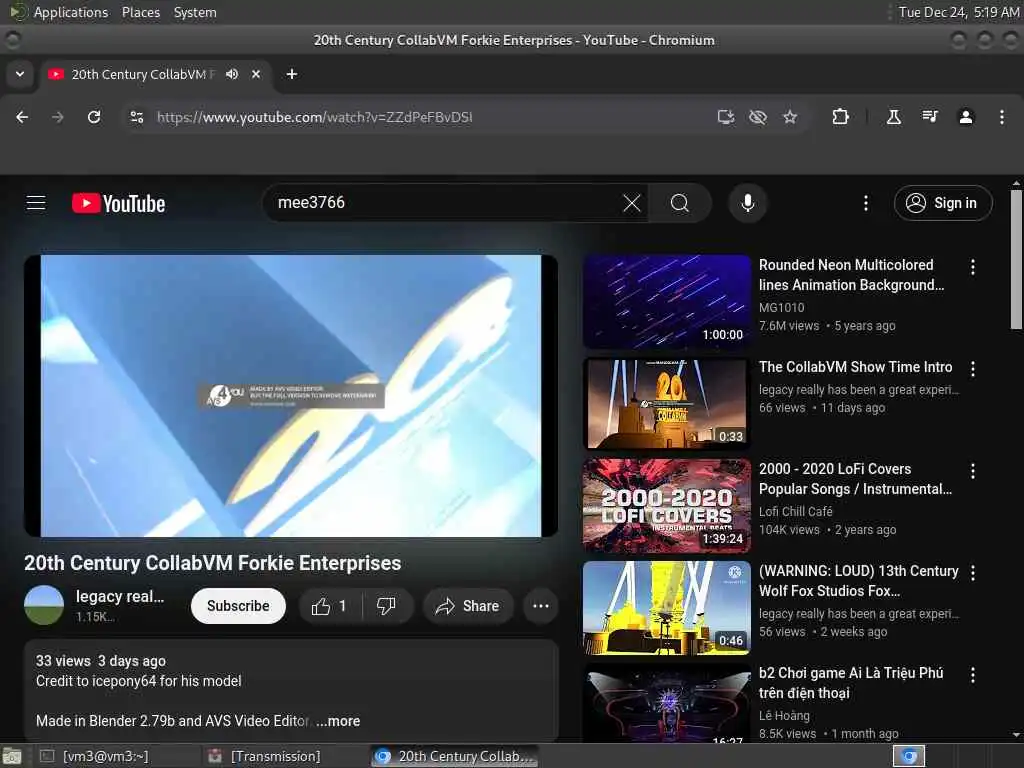Close the 20th Century CollabVM tab
The width and height of the screenshot is (1024, 768).
coord(256,74)
